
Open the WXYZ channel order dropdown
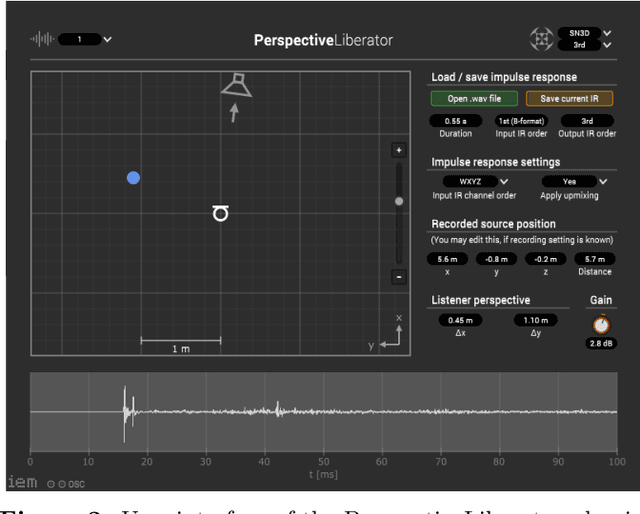[x=470, y=181]
